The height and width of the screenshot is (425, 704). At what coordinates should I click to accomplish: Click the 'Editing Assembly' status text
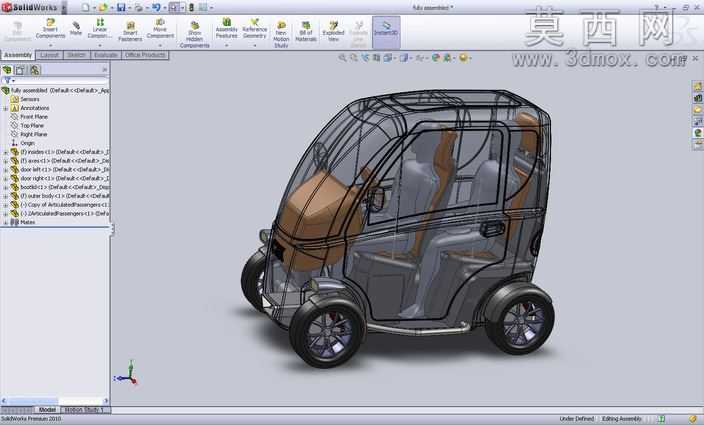[621, 419]
